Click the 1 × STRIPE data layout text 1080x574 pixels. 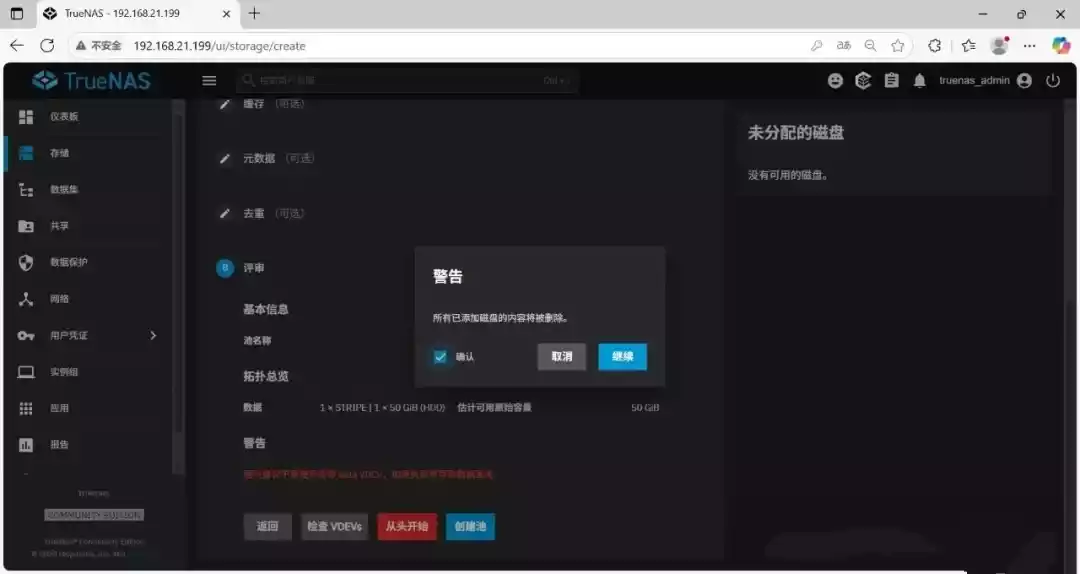382,408
